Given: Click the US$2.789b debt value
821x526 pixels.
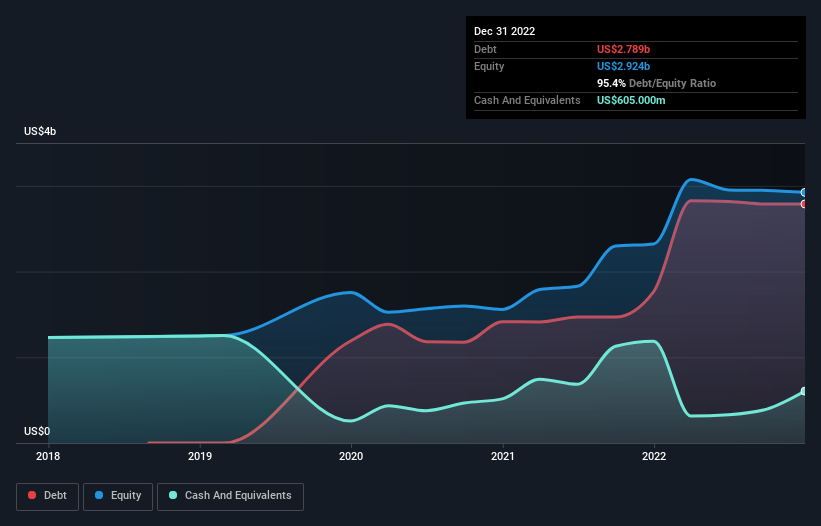Looking at the screenshot, I should coord(624,49).
